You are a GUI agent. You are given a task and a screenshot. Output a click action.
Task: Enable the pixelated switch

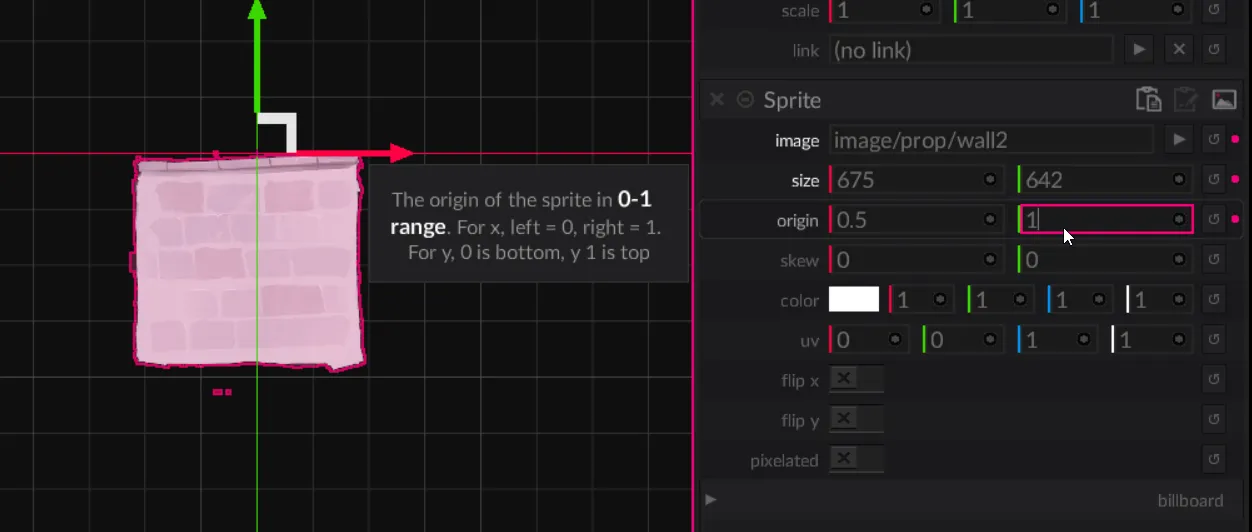point(856,459)
